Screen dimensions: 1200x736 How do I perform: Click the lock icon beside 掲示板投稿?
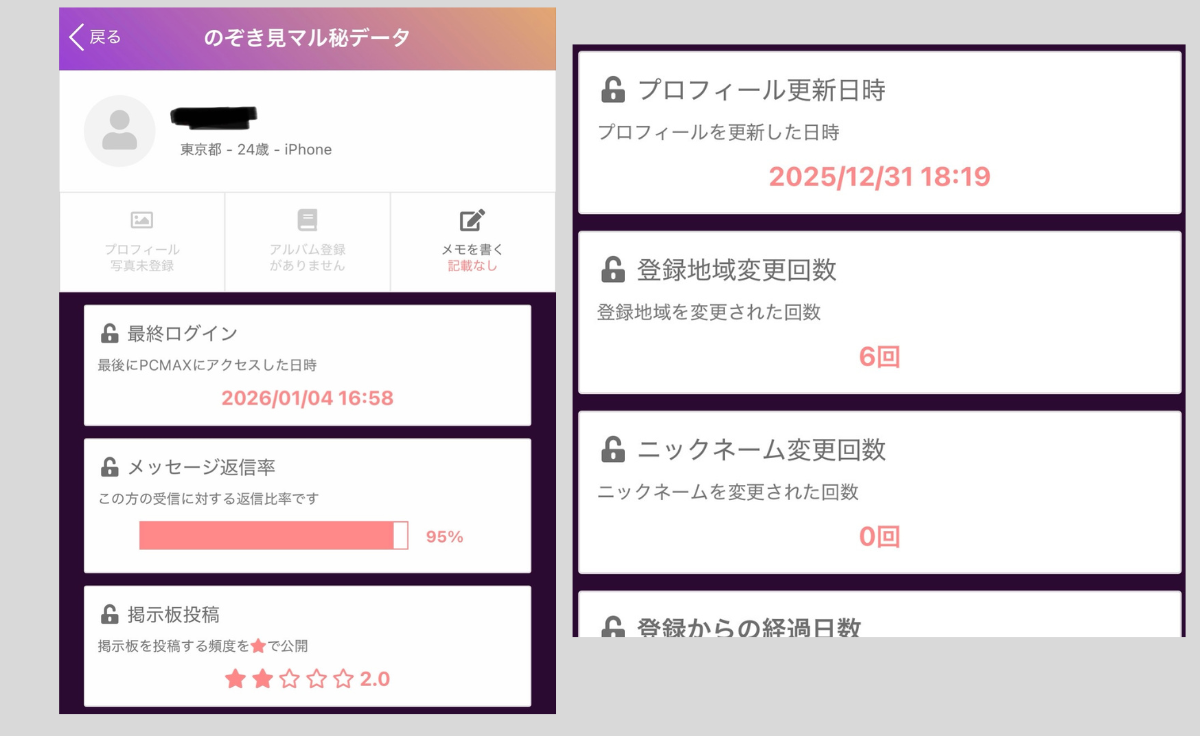(x=110, y=614)
